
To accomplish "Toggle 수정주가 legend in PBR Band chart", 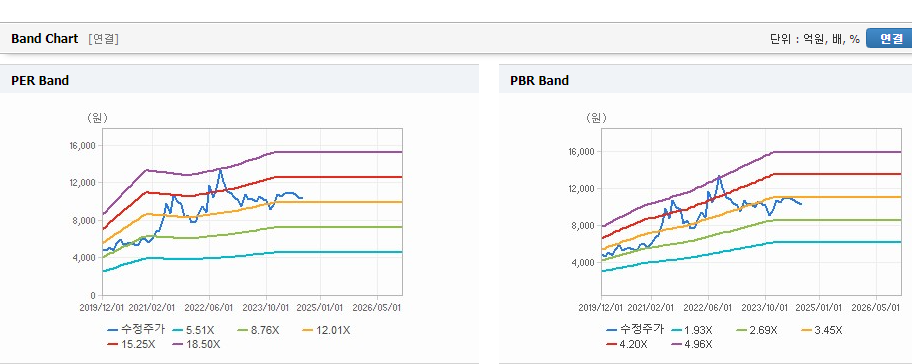I will 635,330.
